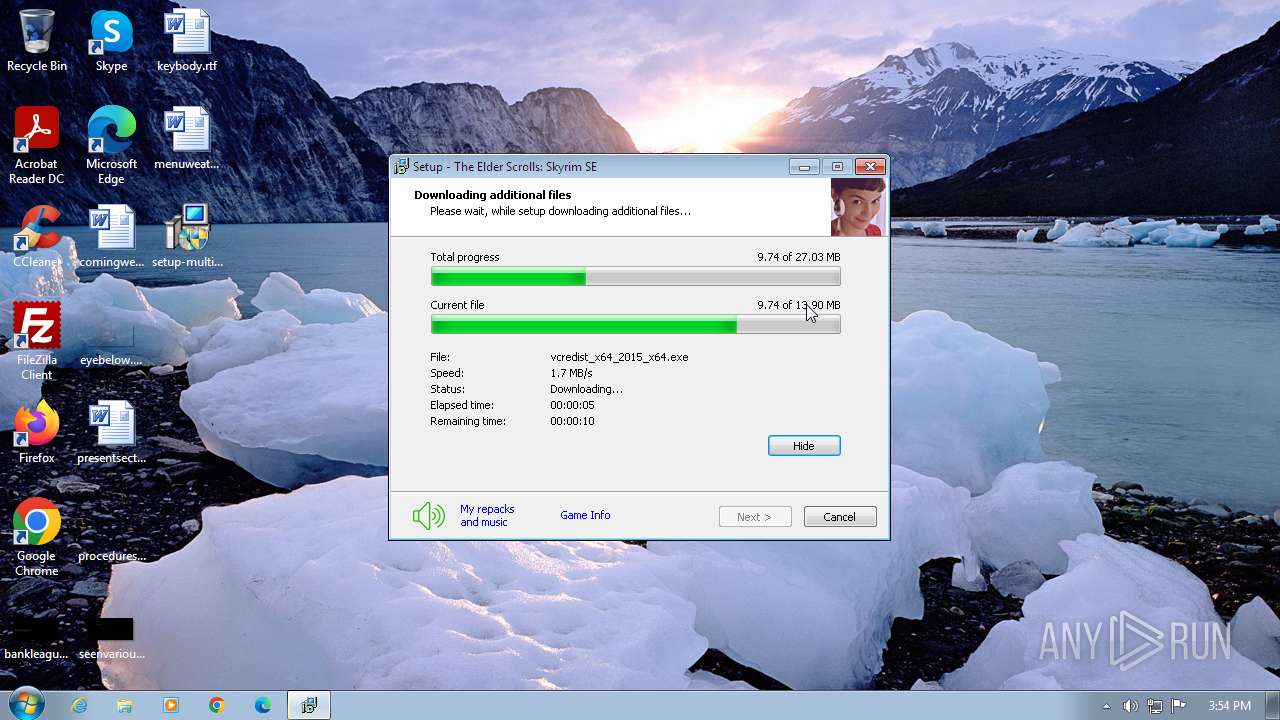
Task: Launch Internet Explorer from the taskbar
Action: pos(80,705)
